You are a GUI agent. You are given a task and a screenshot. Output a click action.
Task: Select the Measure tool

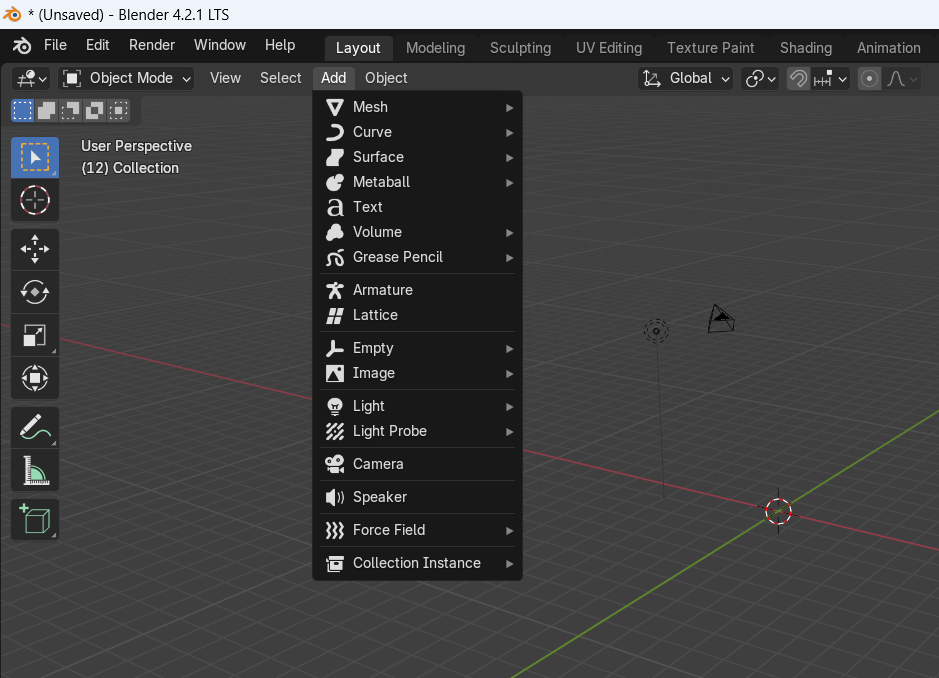(x=35, y=470)
